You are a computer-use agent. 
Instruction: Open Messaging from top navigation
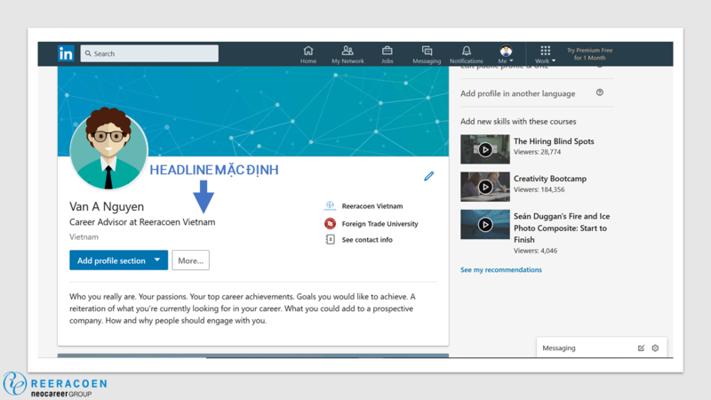pyautogui.click(x=427, y=54)
